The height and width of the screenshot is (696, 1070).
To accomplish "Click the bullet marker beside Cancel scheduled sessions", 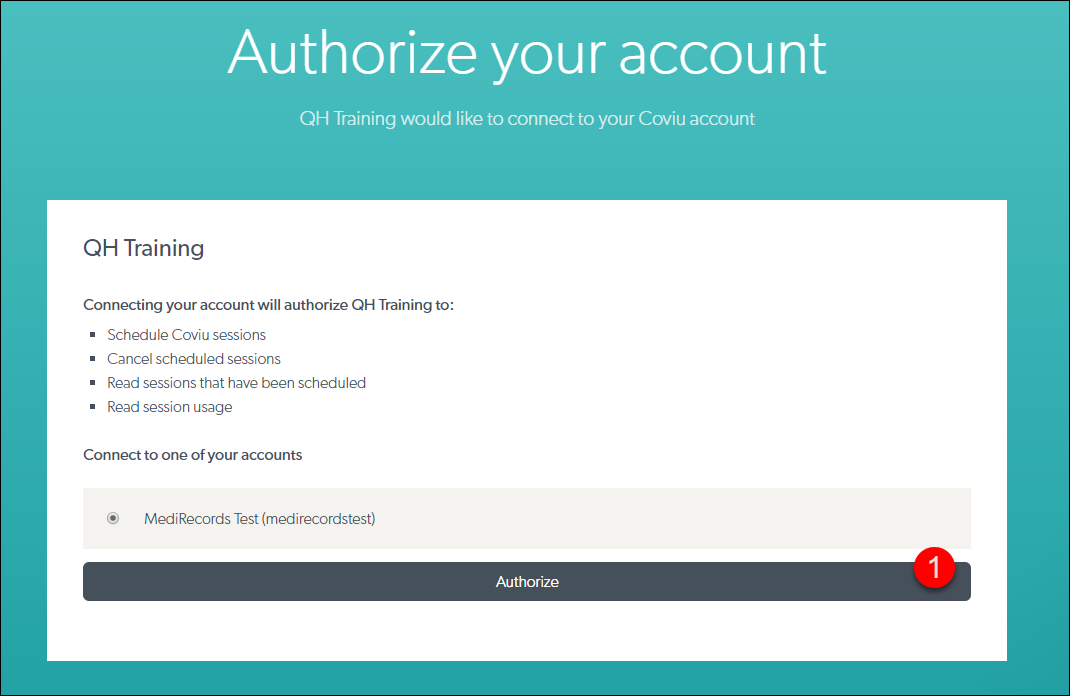I will [x=95, y=358].
